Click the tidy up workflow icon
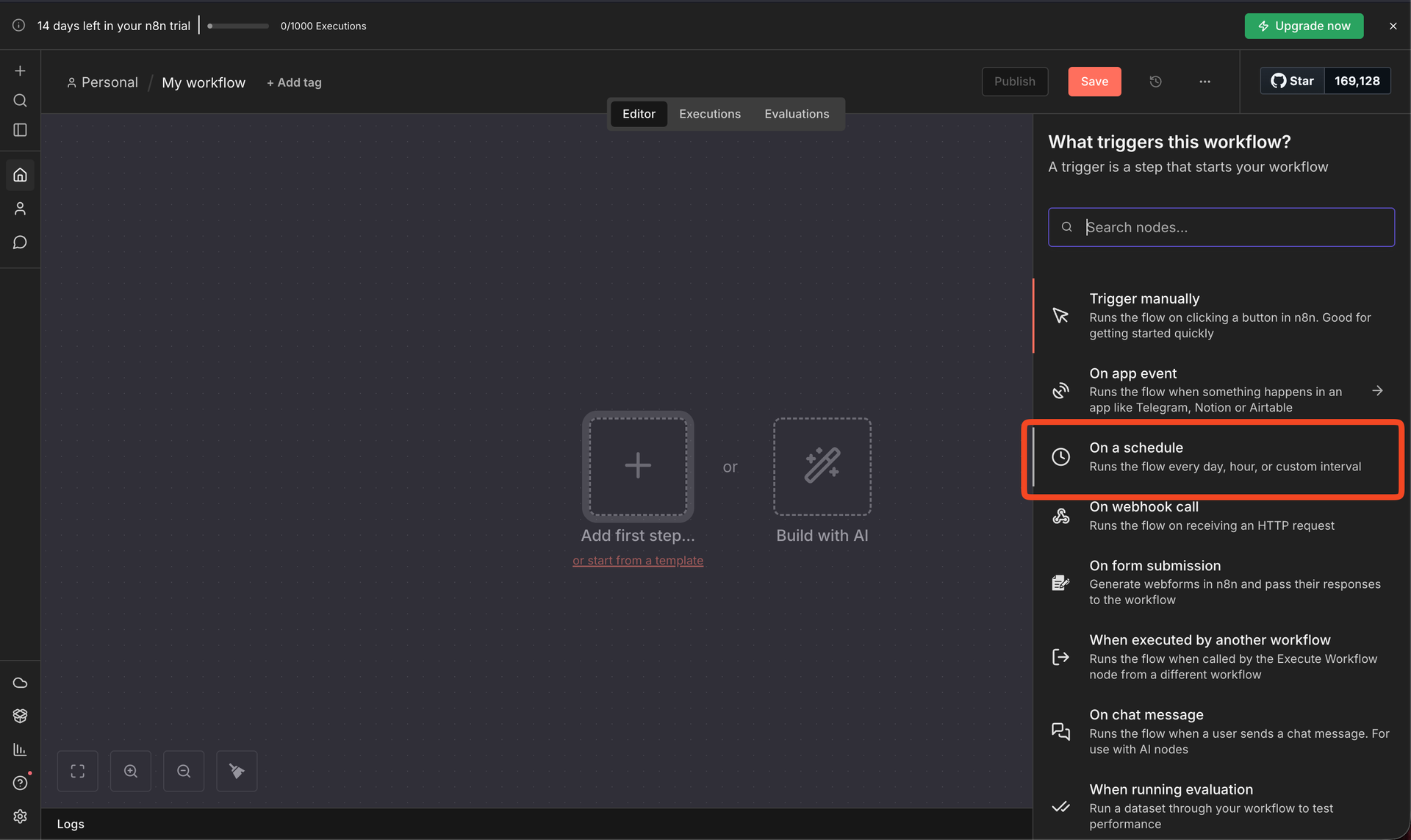Viewport: 1411px width, 840px height. point(237,771)
